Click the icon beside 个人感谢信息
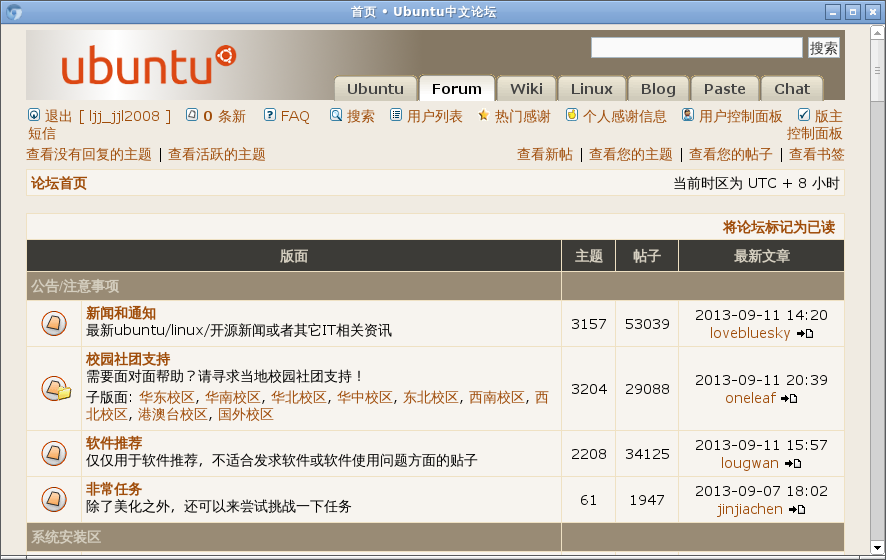Image resolution: width=886 pixels, height=560 pixels. click(x=572, y=115)
